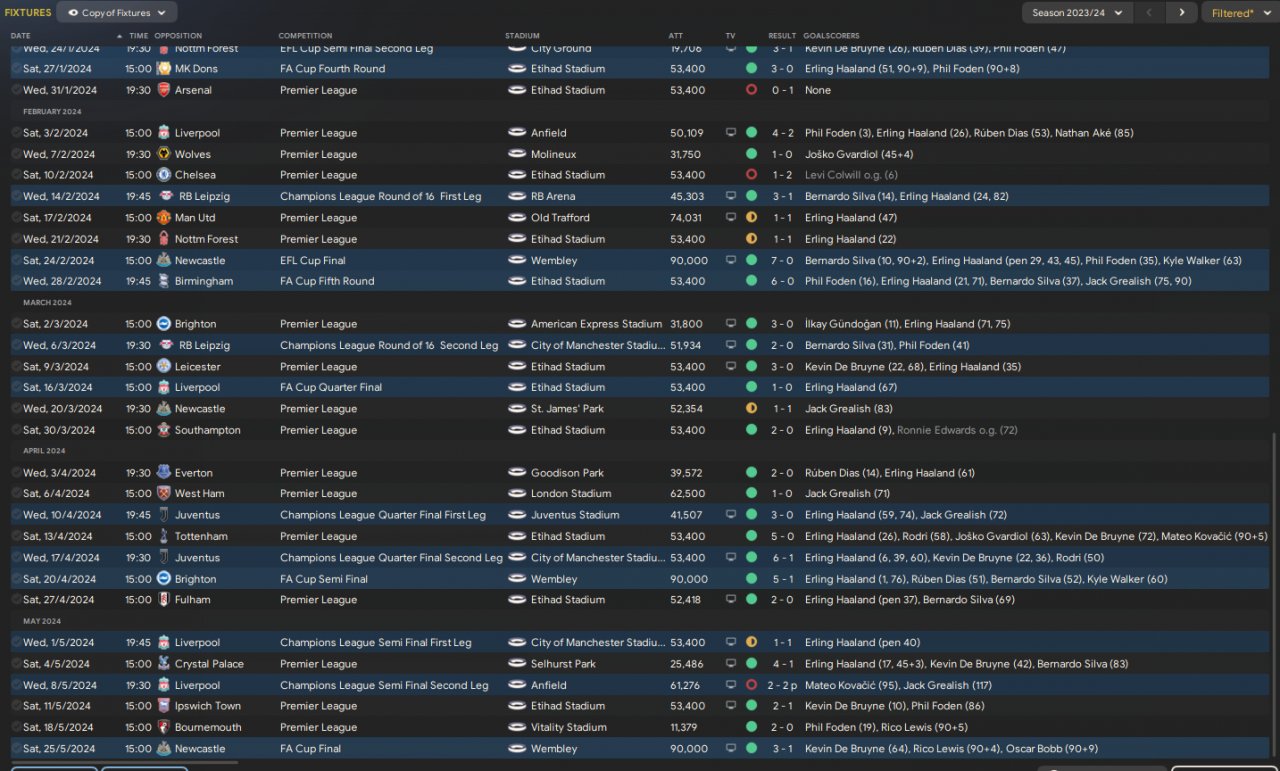Click the green win indicator on the Wolves row

(x=751, y=154)
